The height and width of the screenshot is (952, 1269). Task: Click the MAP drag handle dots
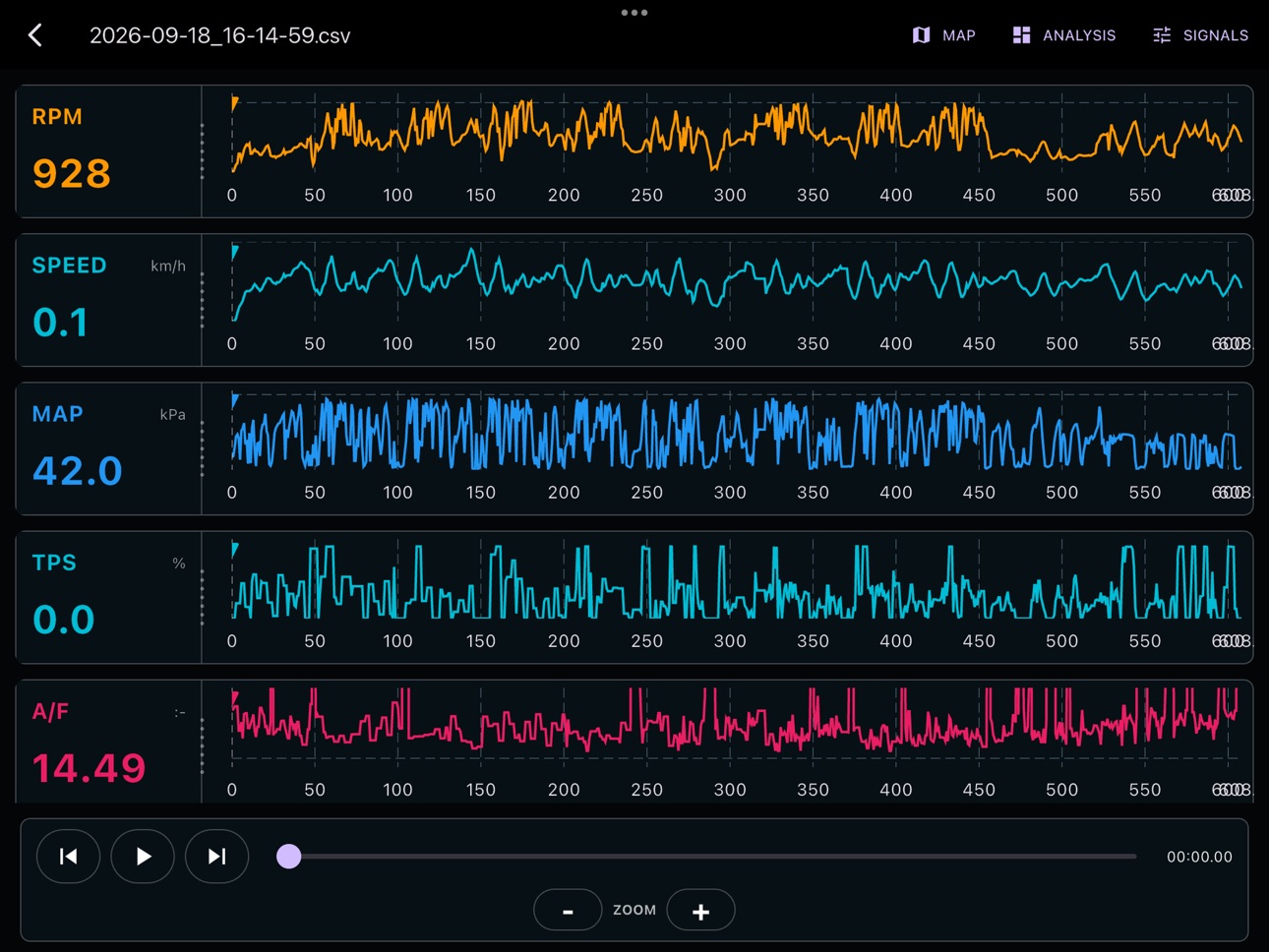[x=203, y=448]
